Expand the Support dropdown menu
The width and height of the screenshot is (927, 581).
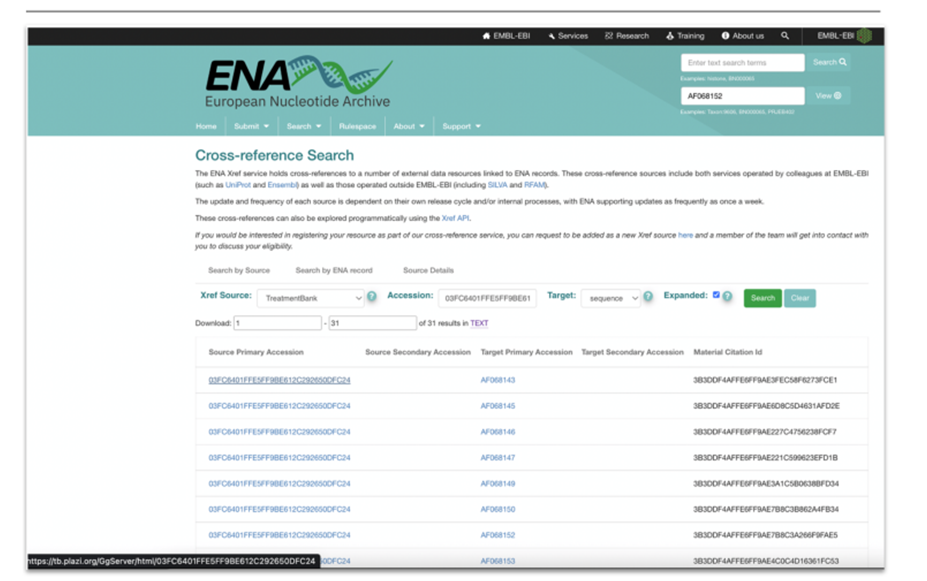click(x=461, y=126)
